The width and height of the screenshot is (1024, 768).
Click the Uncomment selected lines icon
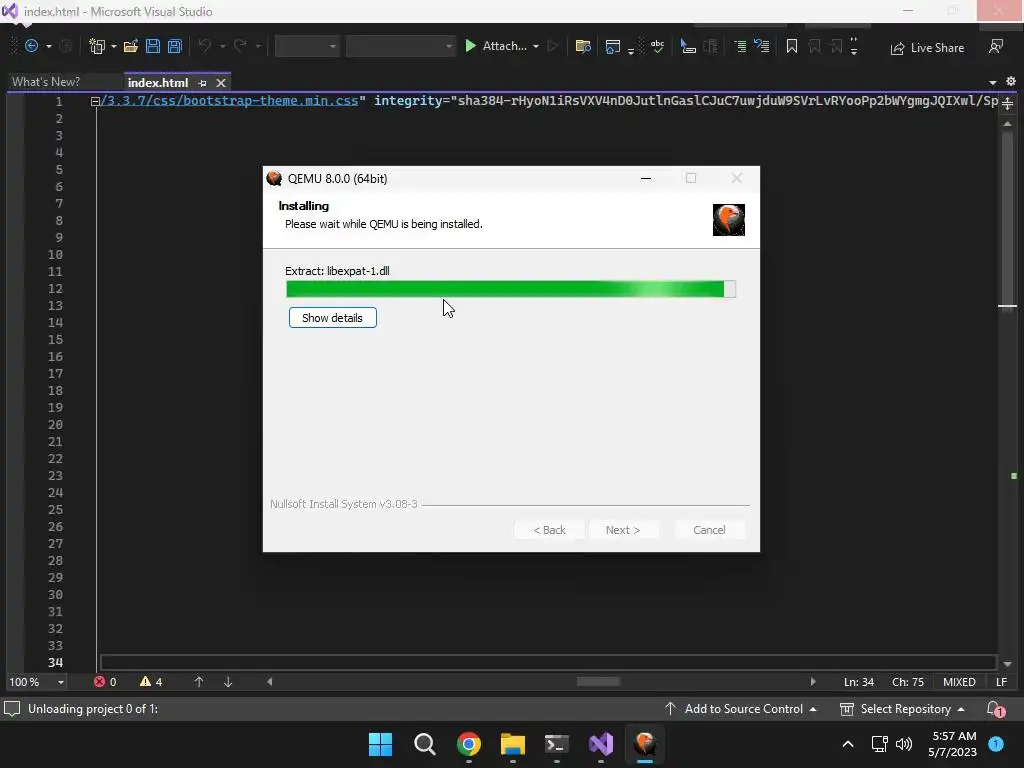pyautogui.click(x=761, y=46)
